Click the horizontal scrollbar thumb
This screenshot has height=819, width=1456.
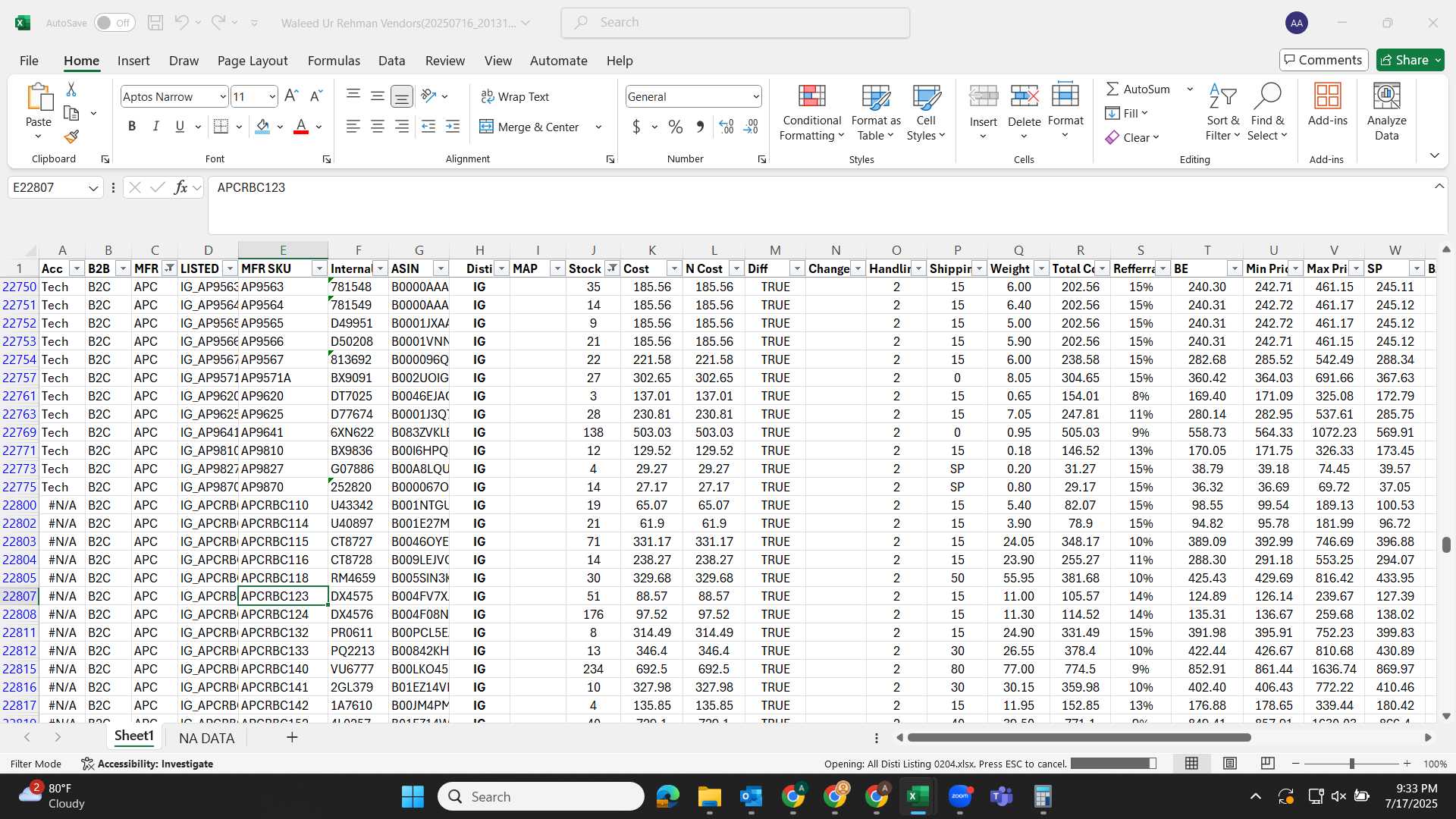[1079, 737]
